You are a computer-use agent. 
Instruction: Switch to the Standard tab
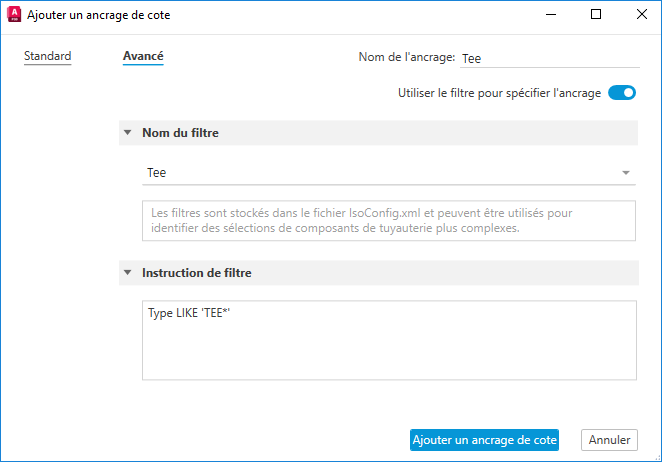point(47,57)
